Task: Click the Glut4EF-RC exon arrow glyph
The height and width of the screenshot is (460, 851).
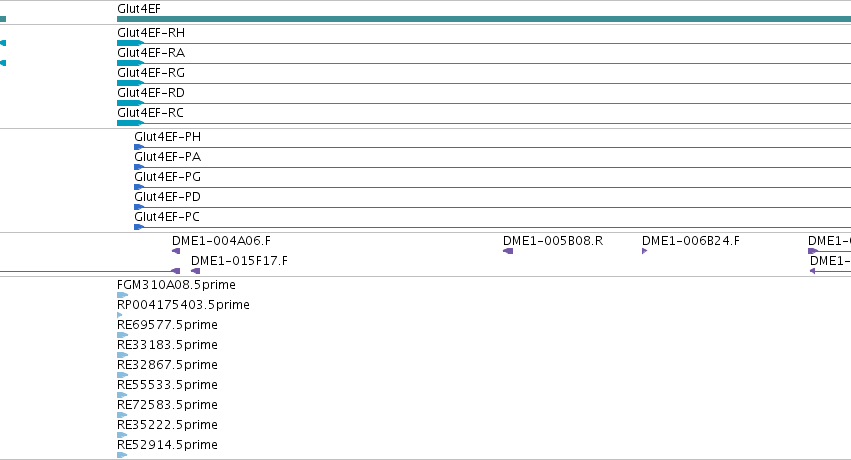Action: click(130, 123)
